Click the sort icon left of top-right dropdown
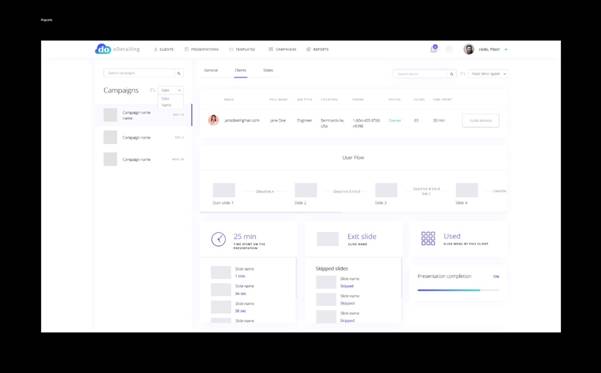 463,74
